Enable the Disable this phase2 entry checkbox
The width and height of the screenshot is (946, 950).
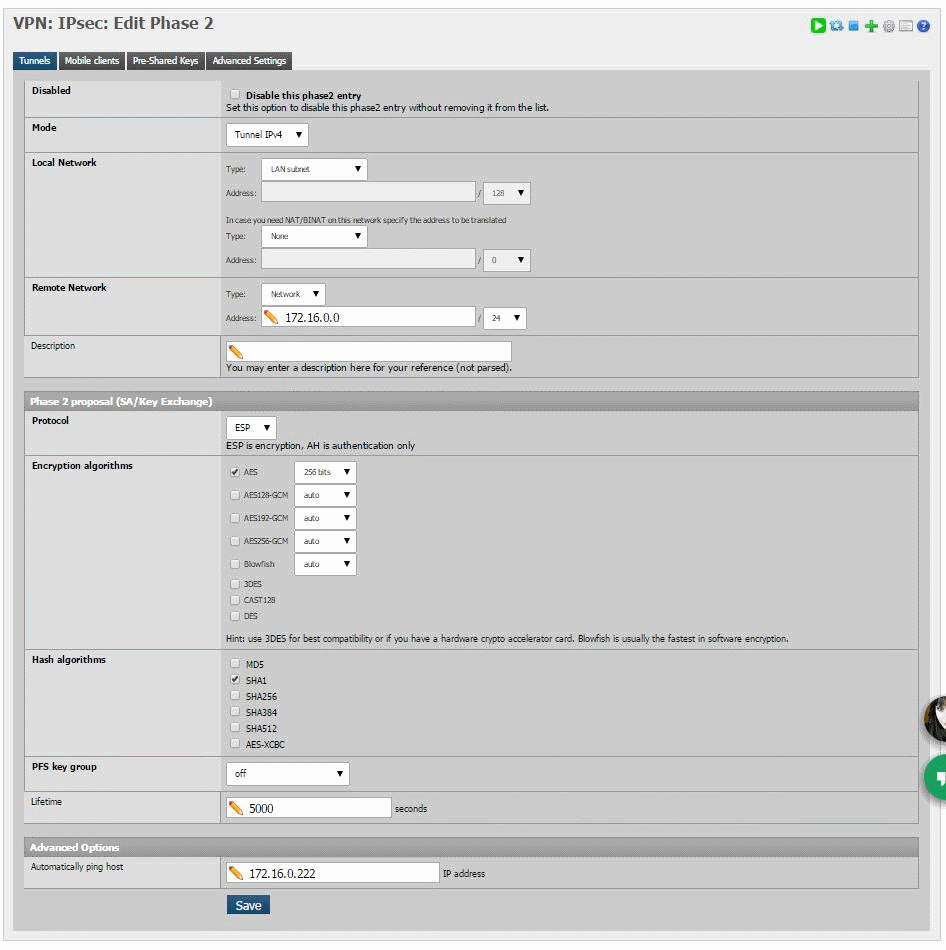(x=236, y=95)
